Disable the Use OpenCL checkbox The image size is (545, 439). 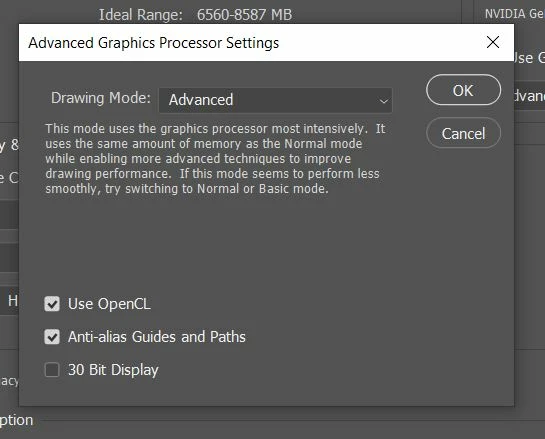52,304
